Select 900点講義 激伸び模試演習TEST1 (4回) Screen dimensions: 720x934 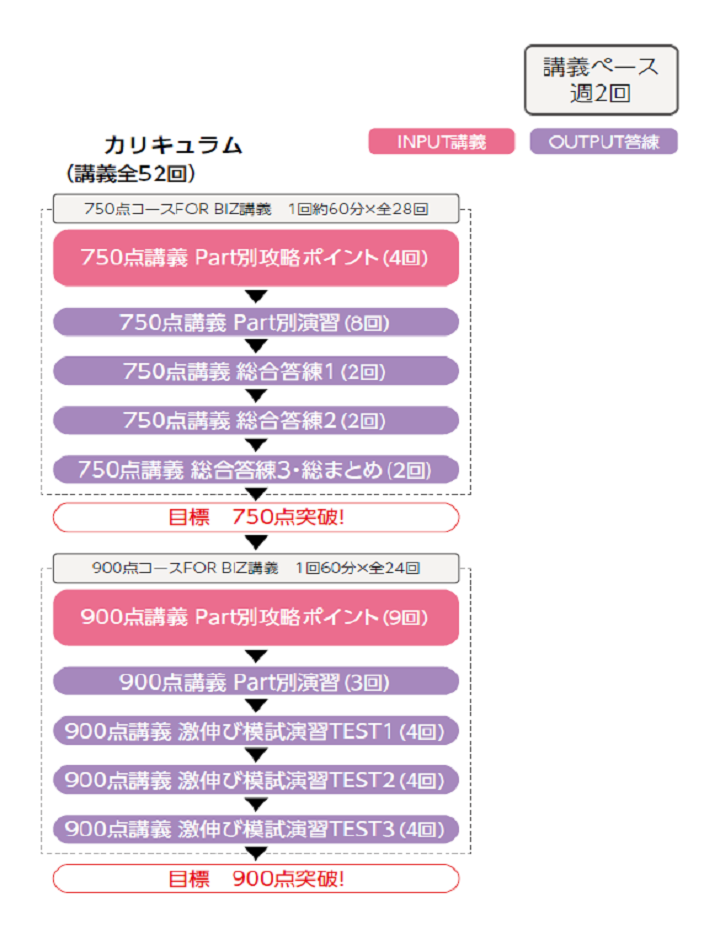coord(256,731)
